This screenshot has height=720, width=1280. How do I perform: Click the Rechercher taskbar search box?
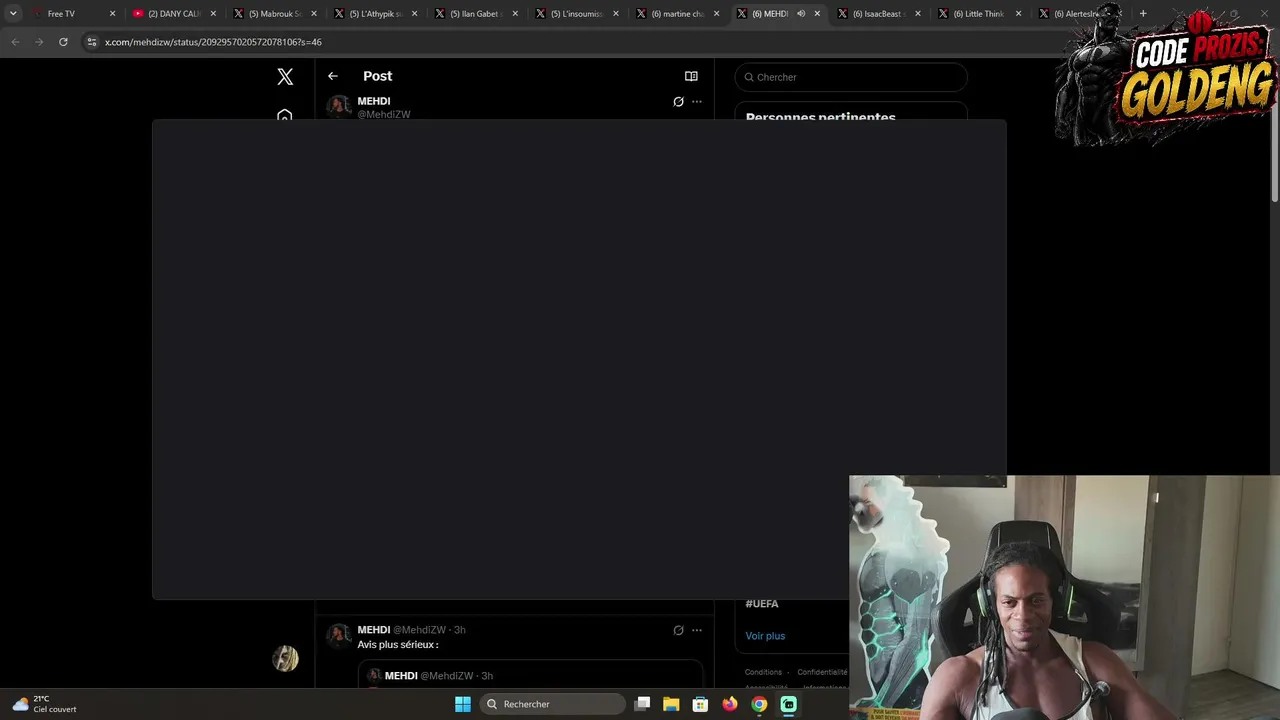point(551,704)
